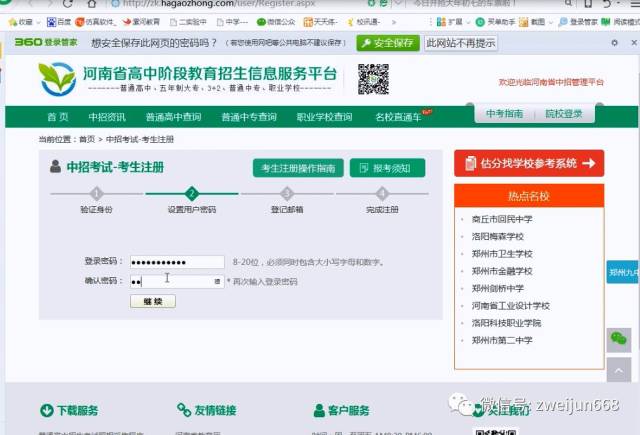Open 郑州剑桥中学 link
Viewport: 640px width, 435px height.
pyautogui.click(x=498, y=289)
